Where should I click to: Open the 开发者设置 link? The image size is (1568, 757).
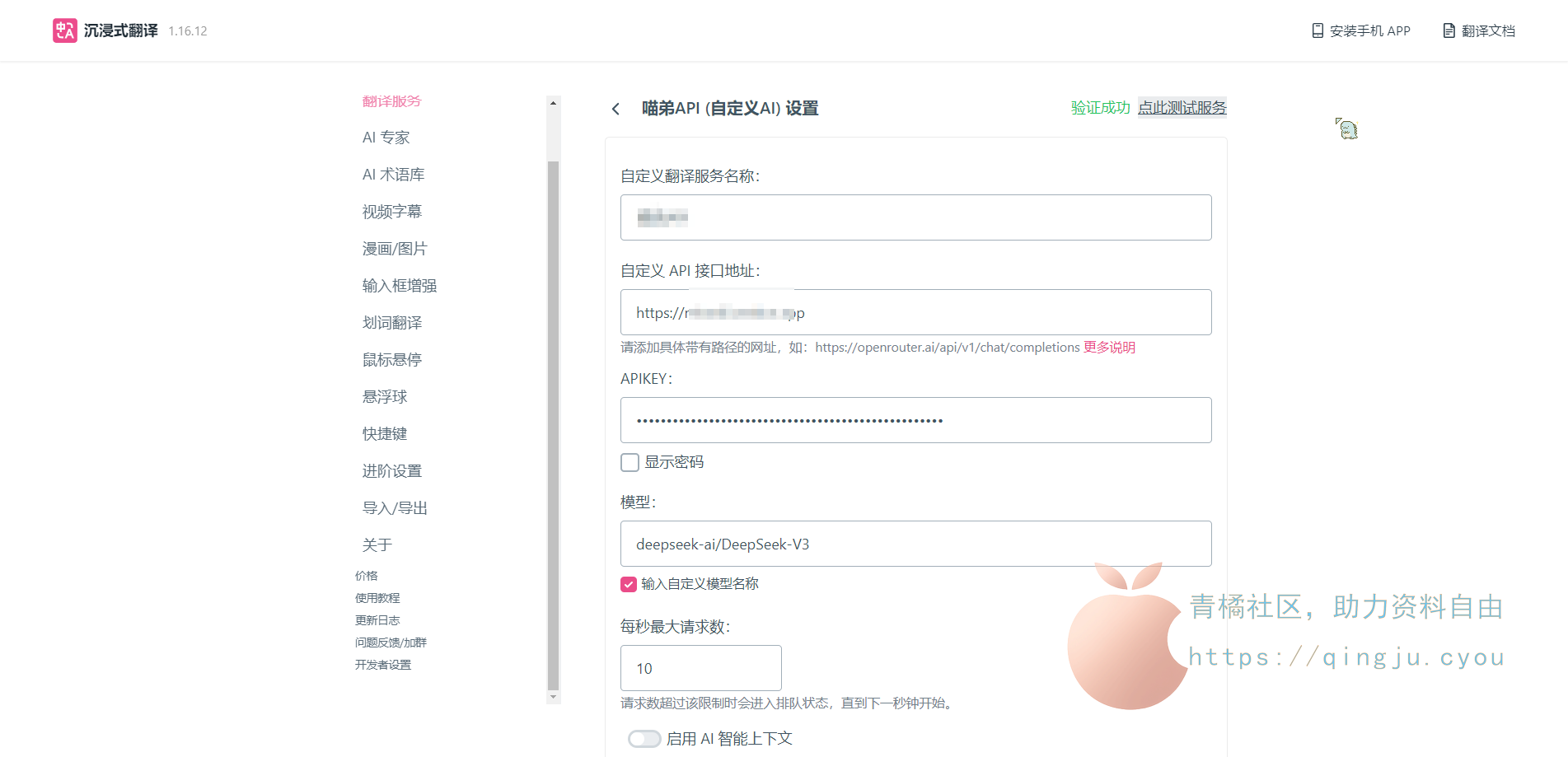pyautogui.click(x=382, y=665)
